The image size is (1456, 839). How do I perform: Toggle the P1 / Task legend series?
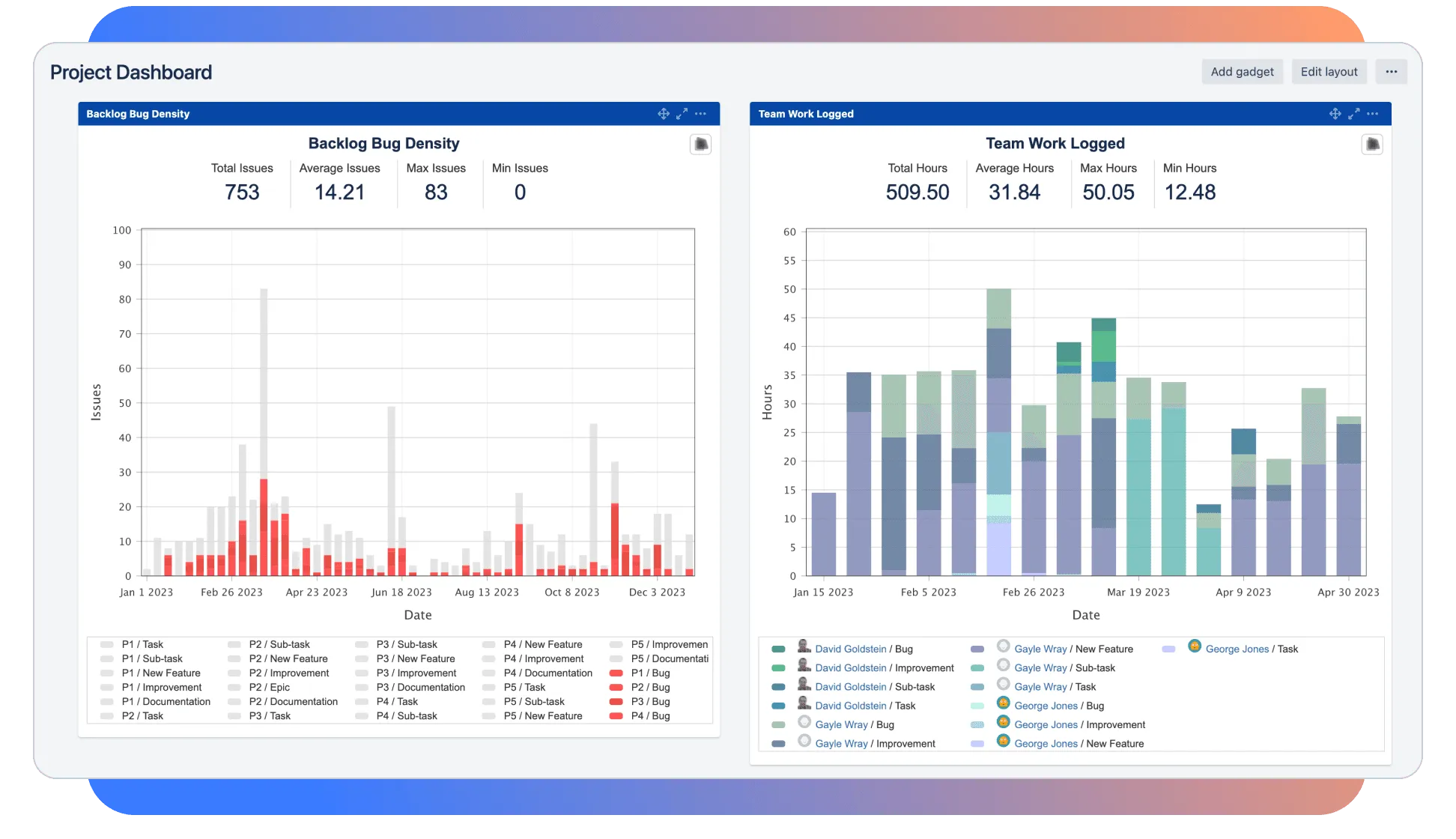(142, 644)
